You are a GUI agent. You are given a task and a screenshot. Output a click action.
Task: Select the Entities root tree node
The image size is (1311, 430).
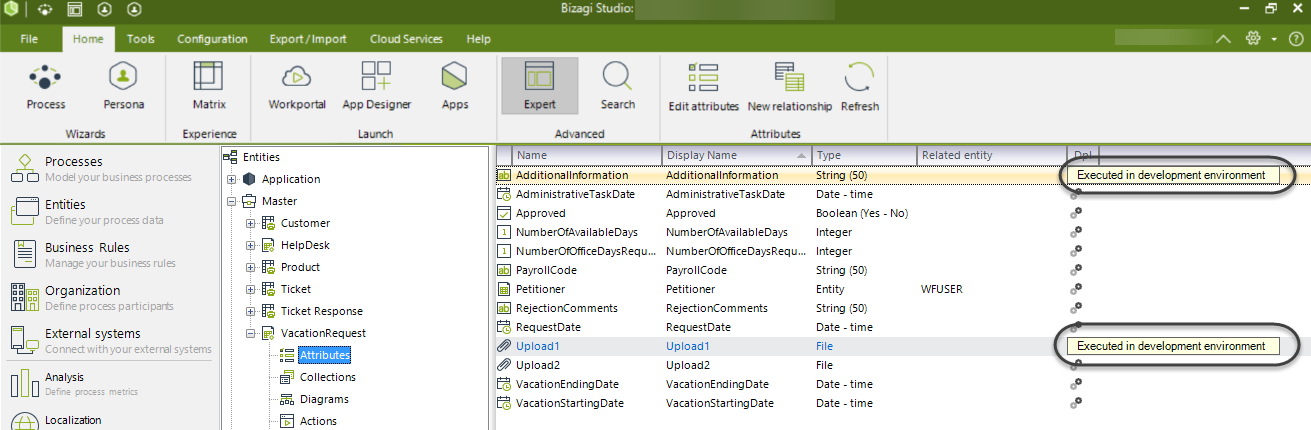261,157
